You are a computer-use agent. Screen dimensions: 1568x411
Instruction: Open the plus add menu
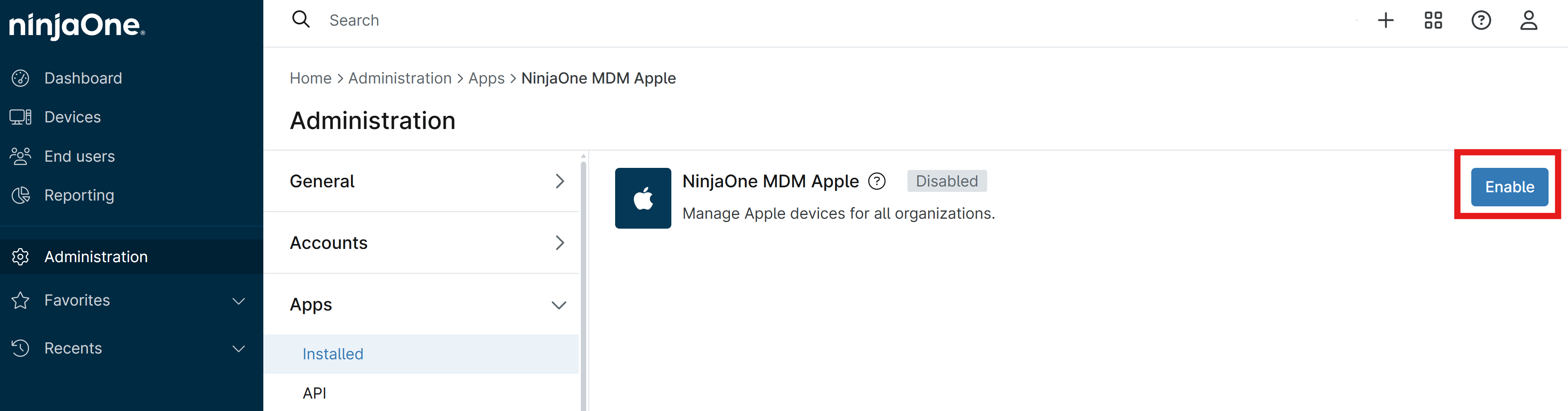point(1385,20)
